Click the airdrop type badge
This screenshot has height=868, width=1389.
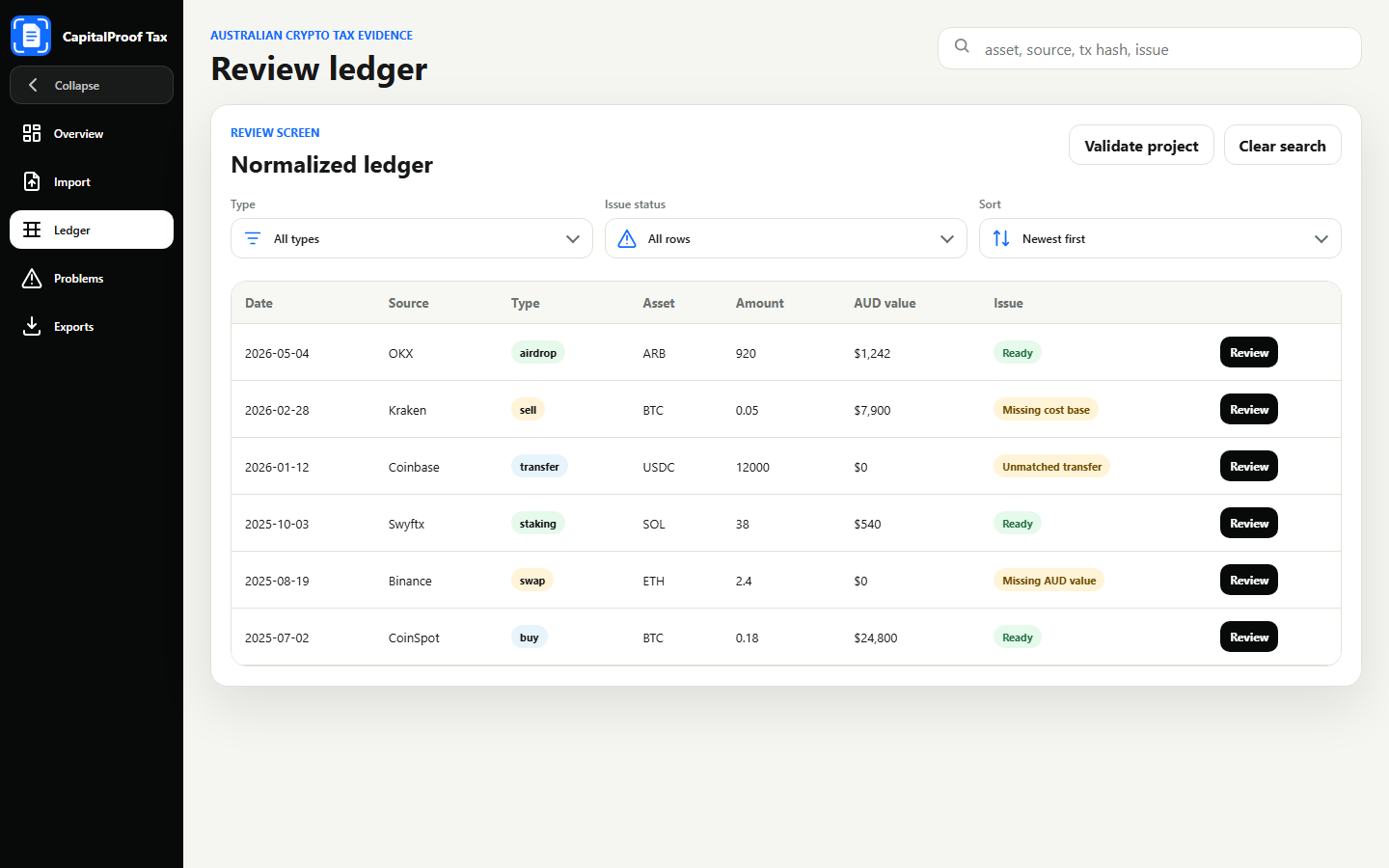537,352
